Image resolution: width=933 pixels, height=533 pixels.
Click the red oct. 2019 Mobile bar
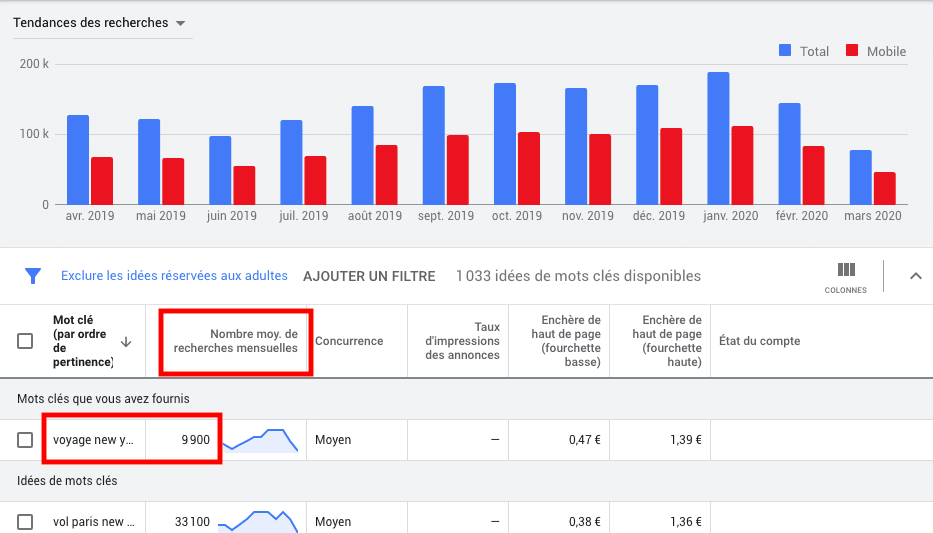pyautogui.click(x=528, y=168)
